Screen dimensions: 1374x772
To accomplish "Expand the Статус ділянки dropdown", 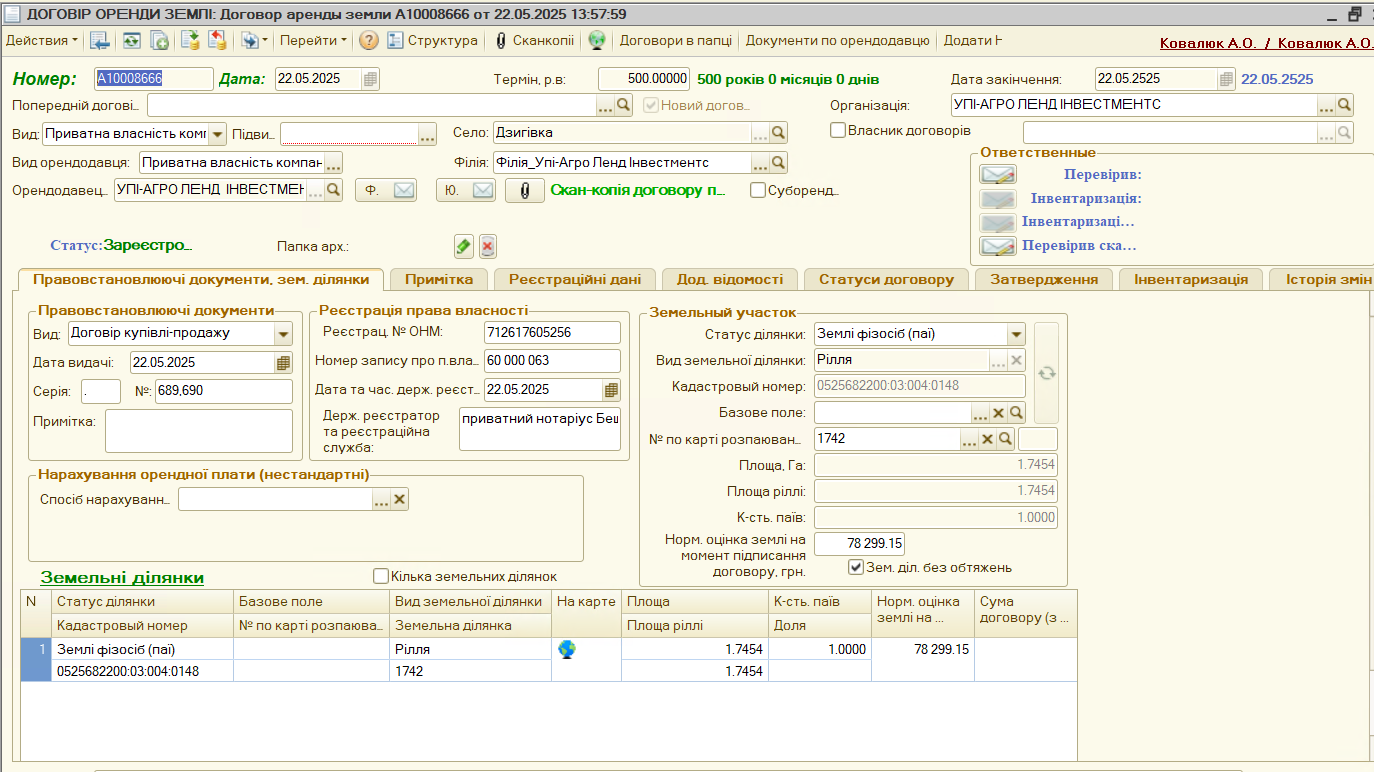I will [1016, 334].
